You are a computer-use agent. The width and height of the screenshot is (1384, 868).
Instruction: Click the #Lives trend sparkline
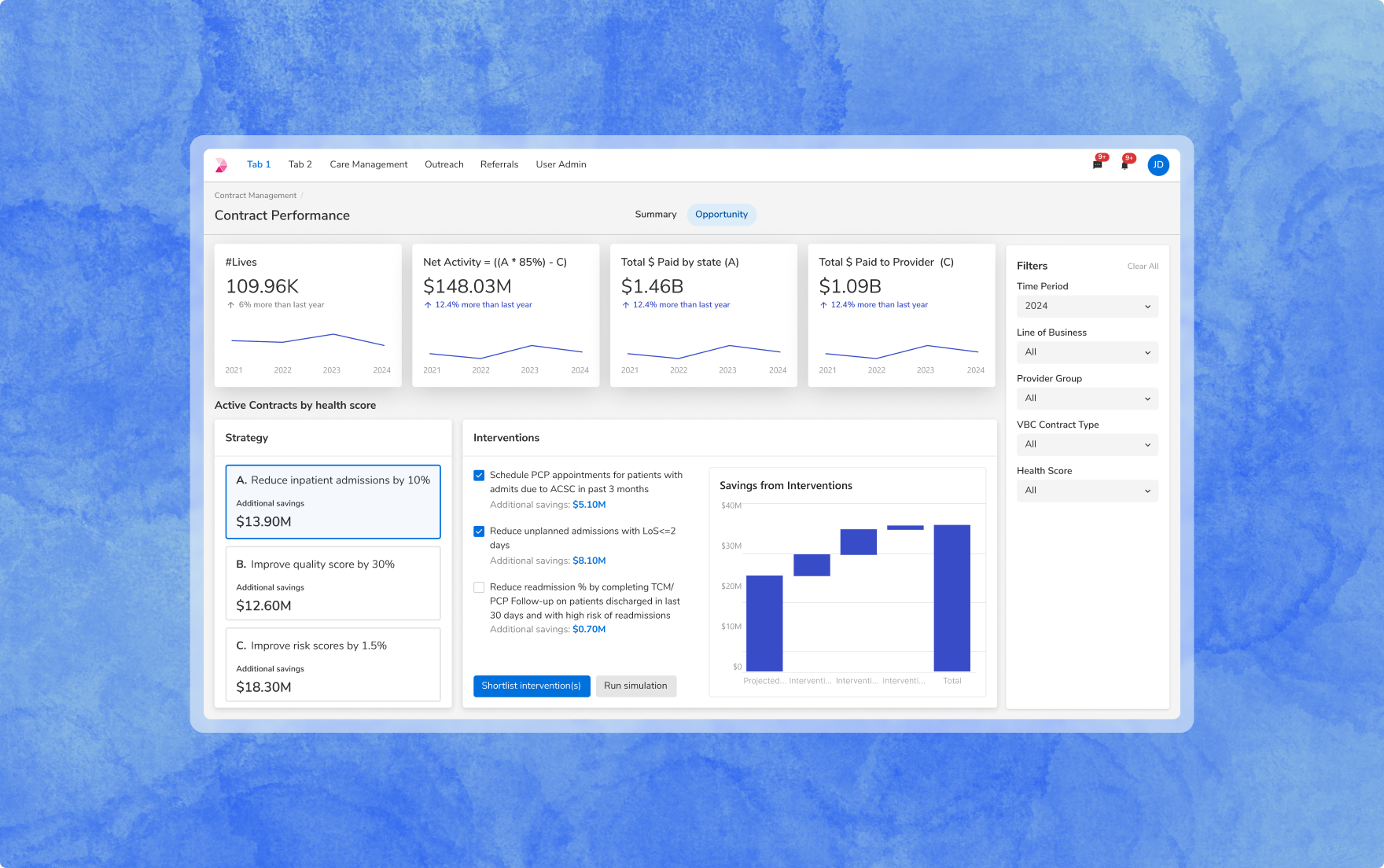click(x=308, y=340)
